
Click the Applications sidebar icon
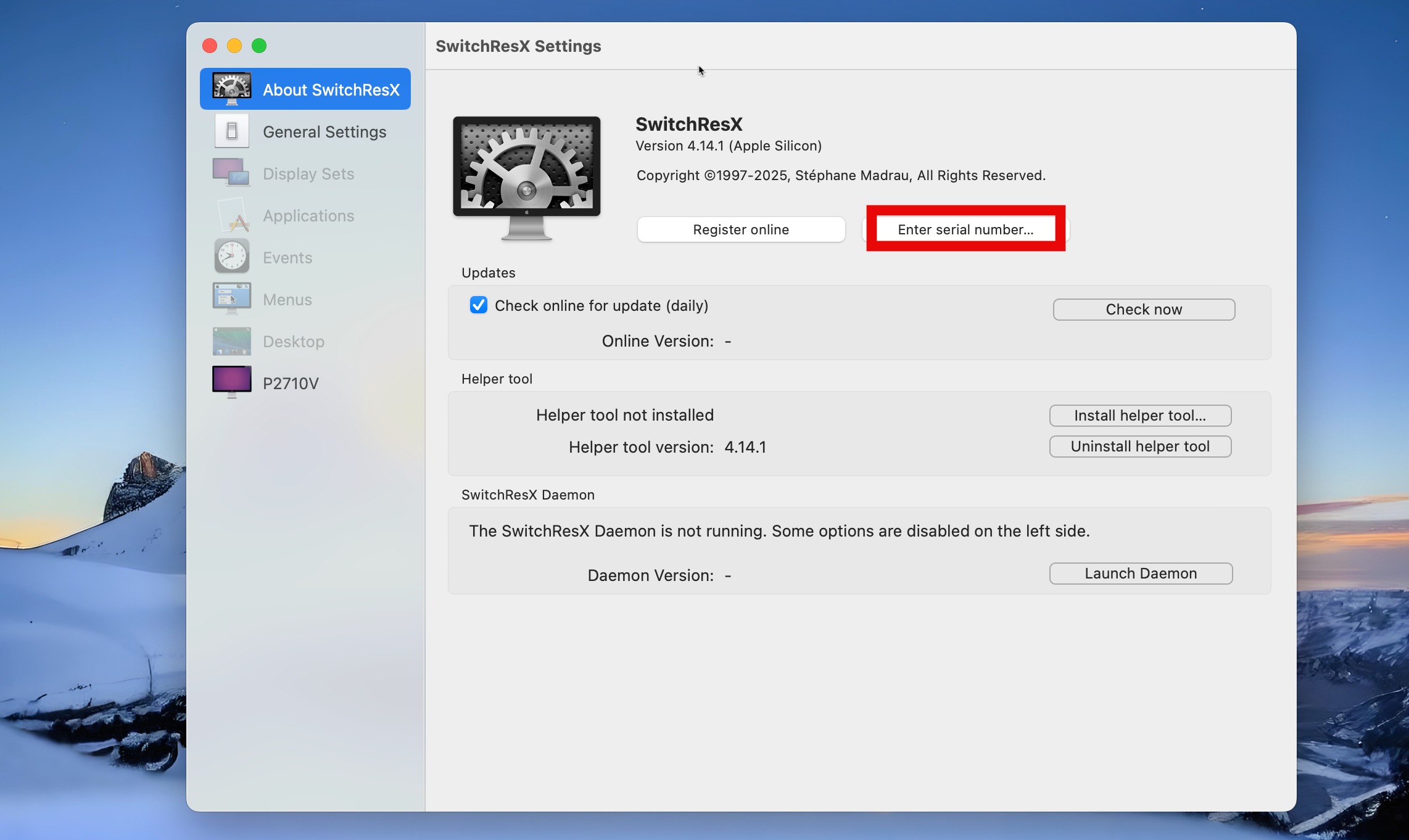pyautogui.click(x=231, y=215)
